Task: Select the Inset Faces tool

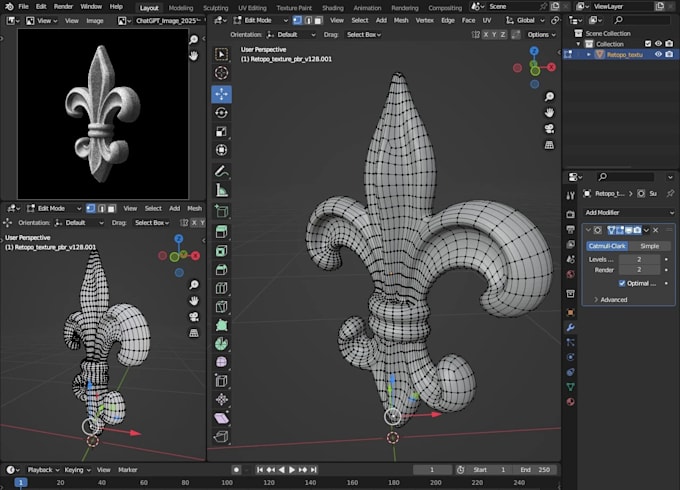Action: point(221,251)
